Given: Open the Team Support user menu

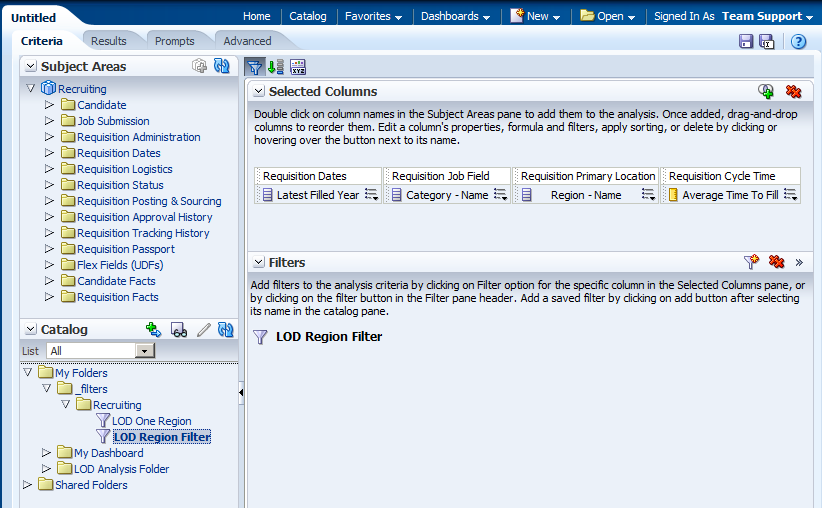Looking at the screenshot, I should (767, 16).
